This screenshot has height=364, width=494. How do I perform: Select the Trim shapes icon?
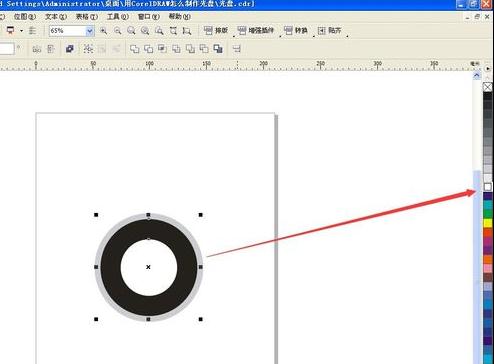click(148, 49)
